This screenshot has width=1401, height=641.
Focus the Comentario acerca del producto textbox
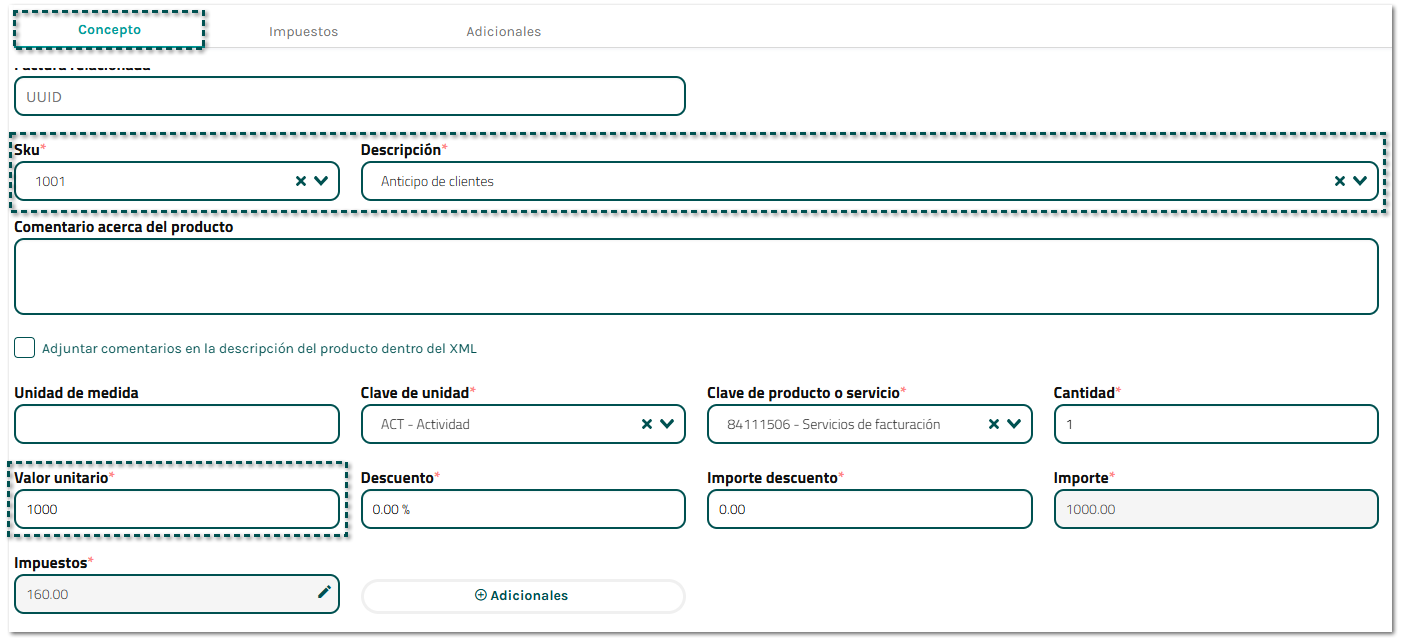696,276
